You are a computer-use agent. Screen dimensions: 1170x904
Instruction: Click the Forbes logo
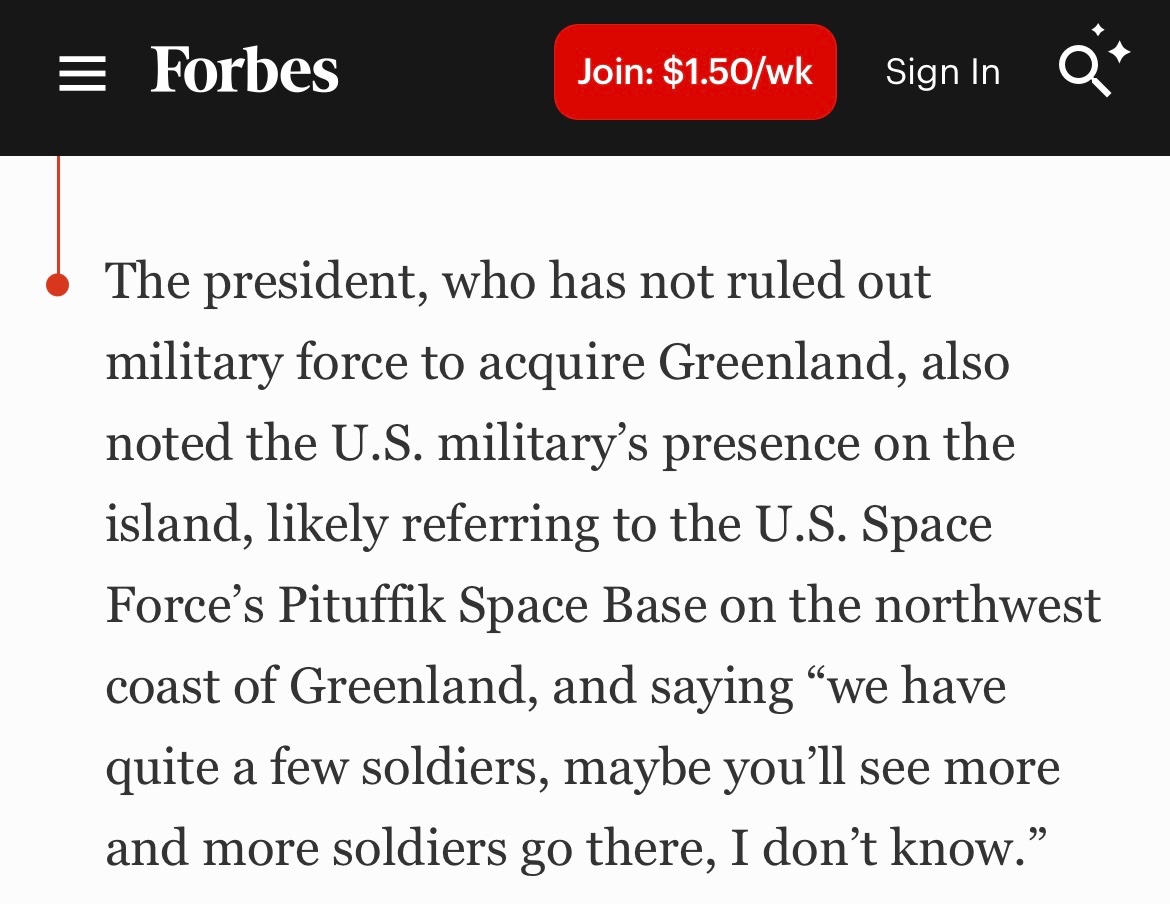[x=245, y=72]
